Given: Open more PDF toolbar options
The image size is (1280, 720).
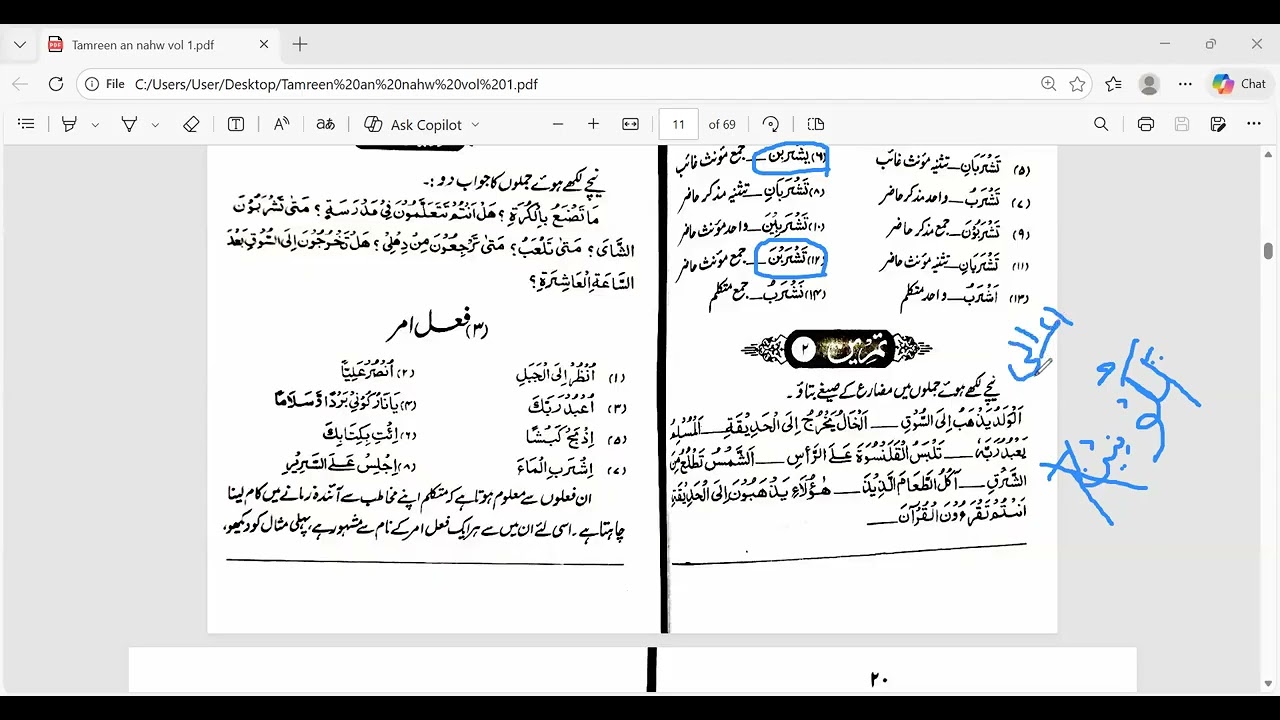Looking at the screenshot, I should coord(1254,124).
